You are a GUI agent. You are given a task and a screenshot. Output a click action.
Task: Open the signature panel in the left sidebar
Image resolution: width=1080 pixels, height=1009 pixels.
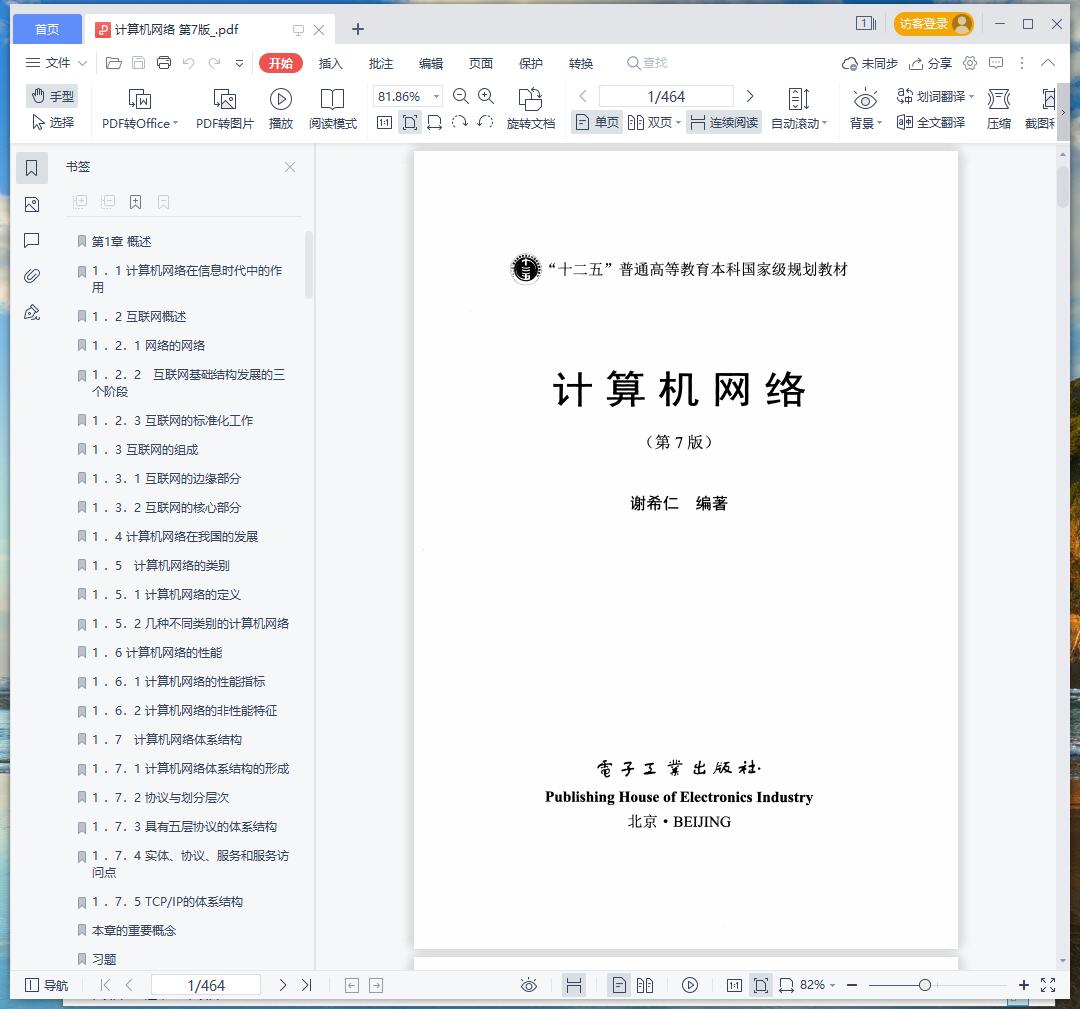(32, 313)
